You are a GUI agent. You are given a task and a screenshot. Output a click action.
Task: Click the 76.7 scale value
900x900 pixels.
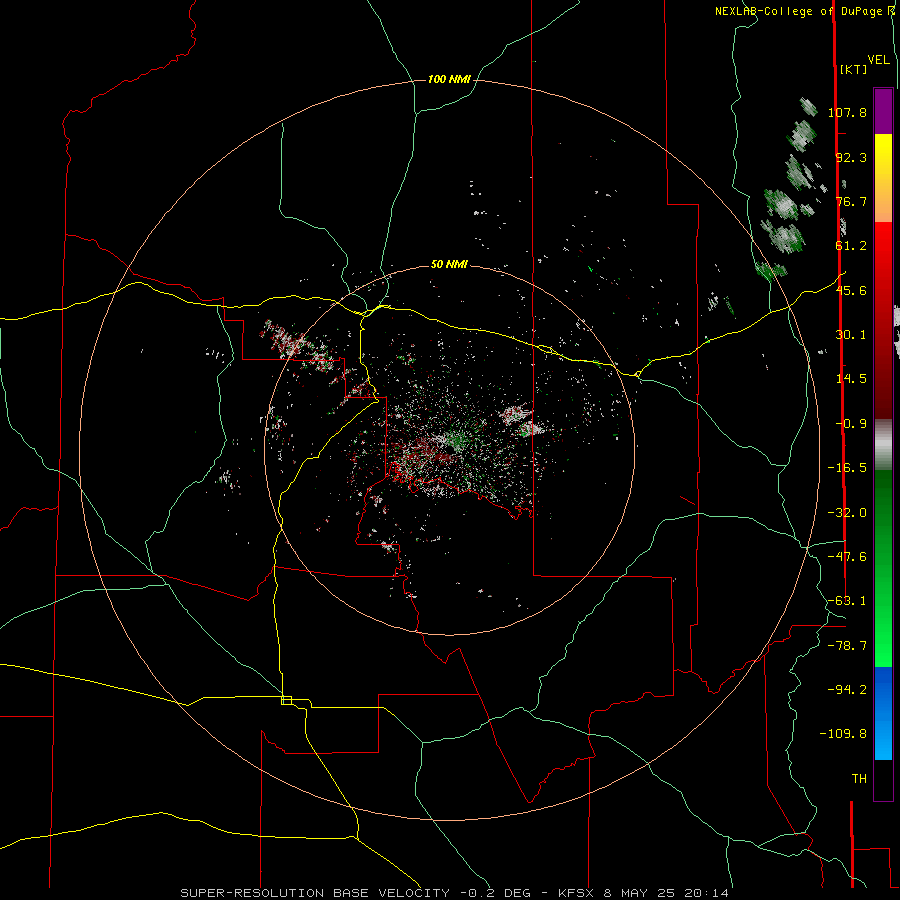851,201
